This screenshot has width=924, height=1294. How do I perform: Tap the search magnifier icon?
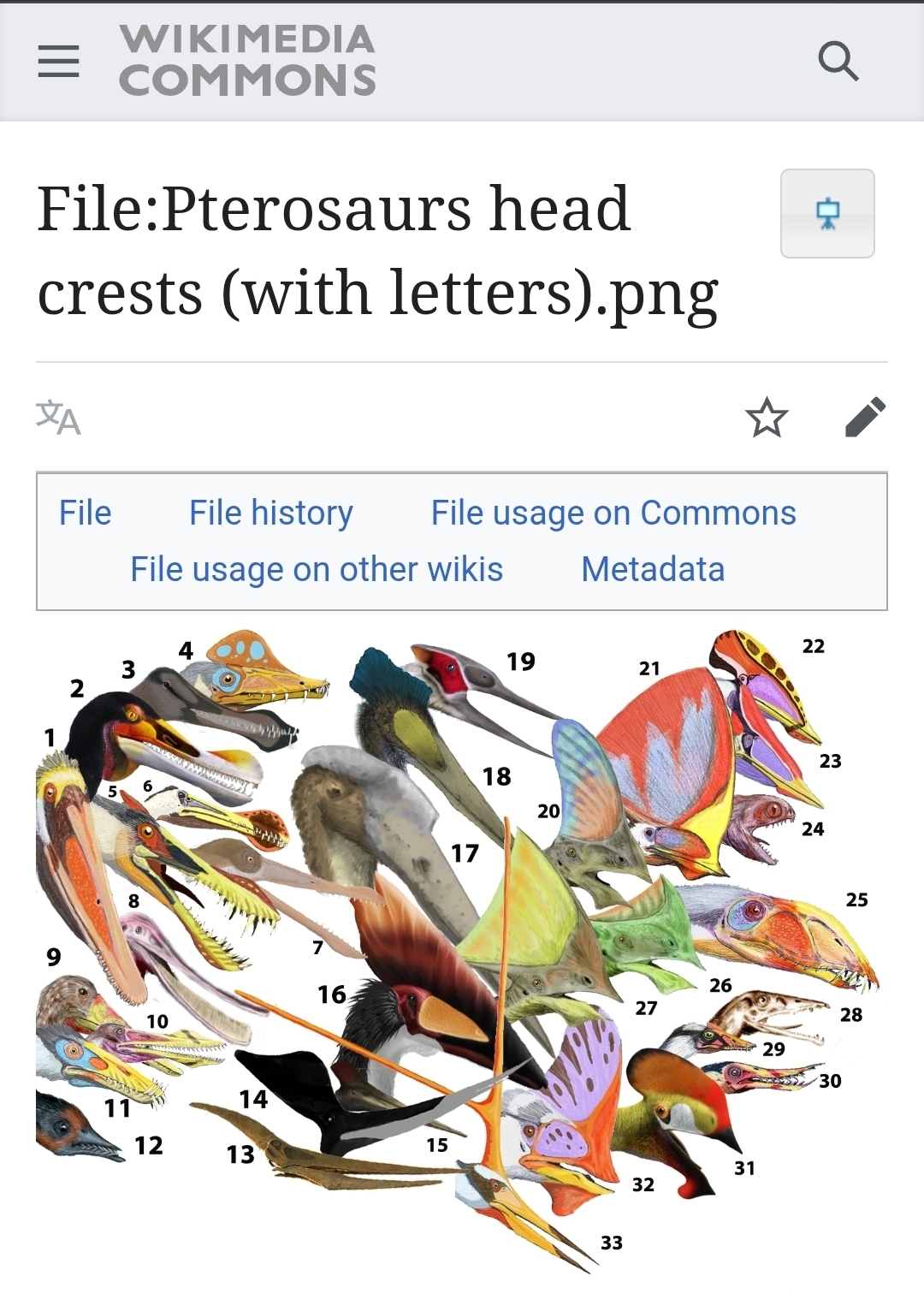pos(838,61)
